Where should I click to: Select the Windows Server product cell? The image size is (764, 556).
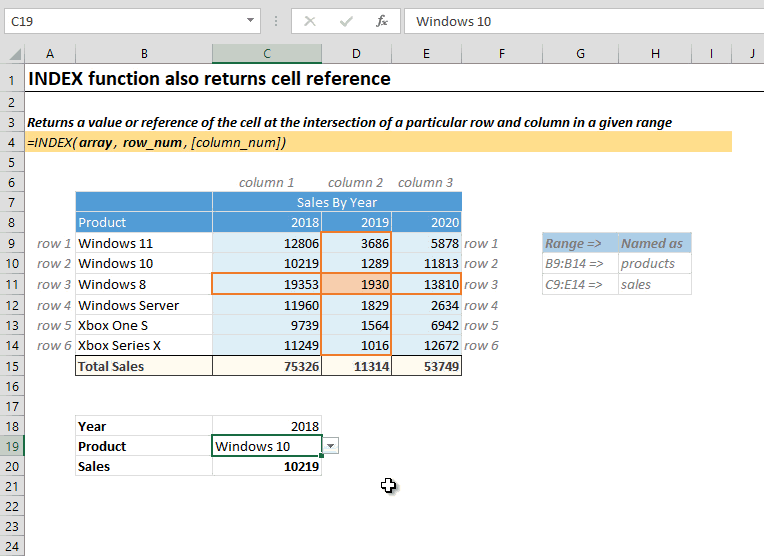click(x=144, y=305)
